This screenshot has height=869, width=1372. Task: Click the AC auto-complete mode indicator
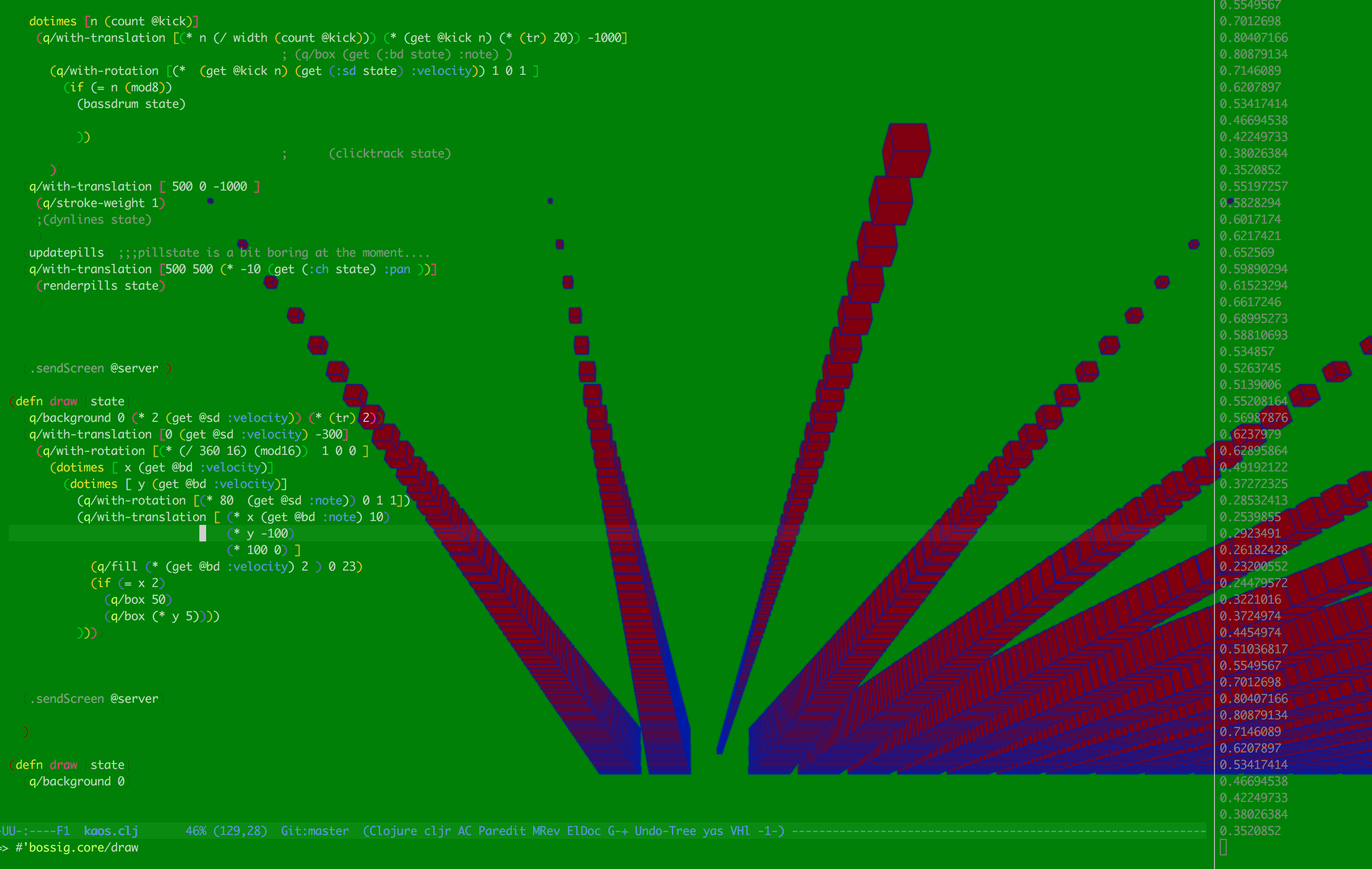click(x=464, y=831)
